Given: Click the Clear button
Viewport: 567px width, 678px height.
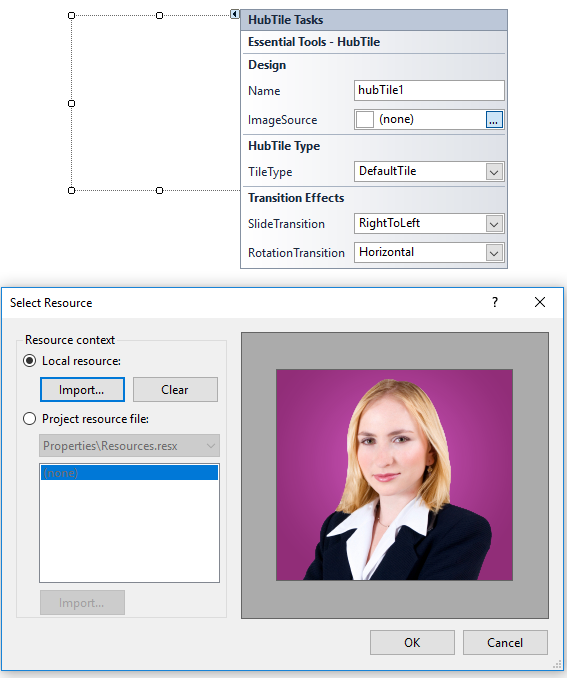Looking at the screenshot, I should click(175, 390).
